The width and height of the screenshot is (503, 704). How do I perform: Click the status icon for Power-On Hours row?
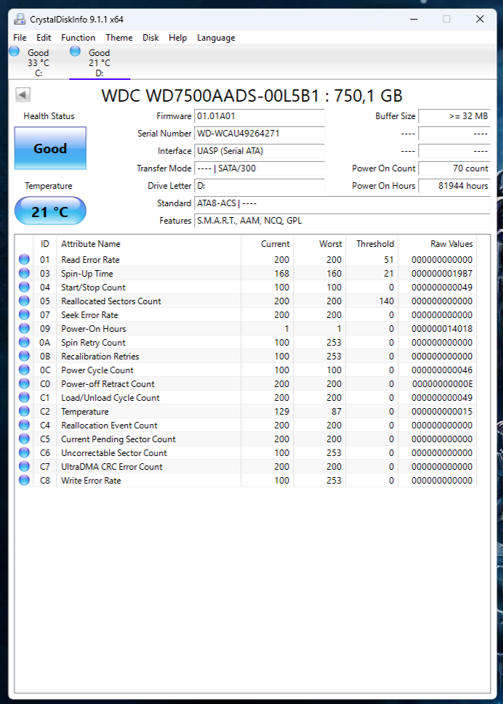[x=24, y=328]
